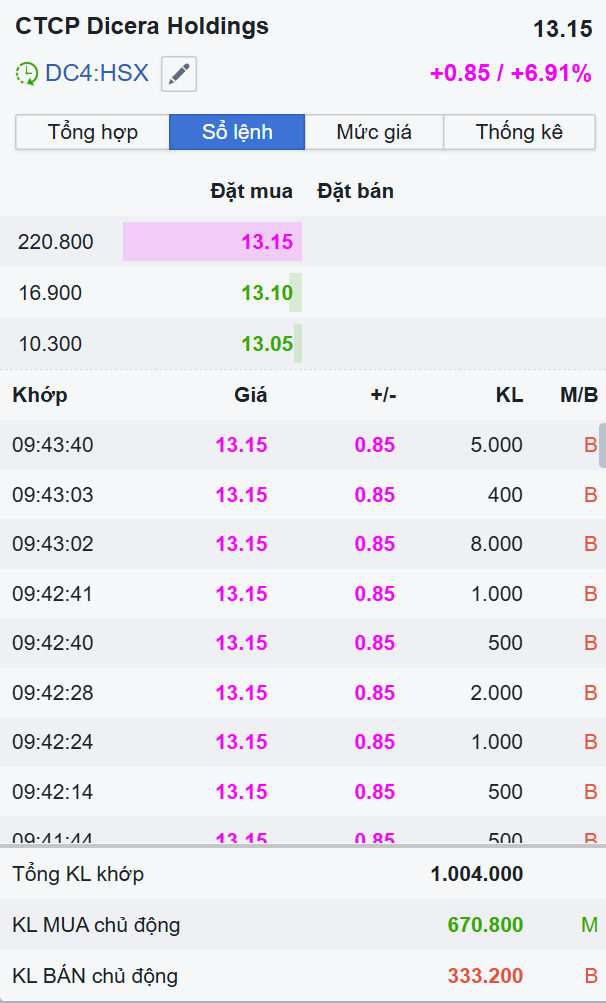Open the Mức giá tab
The width and height of the screenshot is (606, 1003).
click(x=374, y=132)
